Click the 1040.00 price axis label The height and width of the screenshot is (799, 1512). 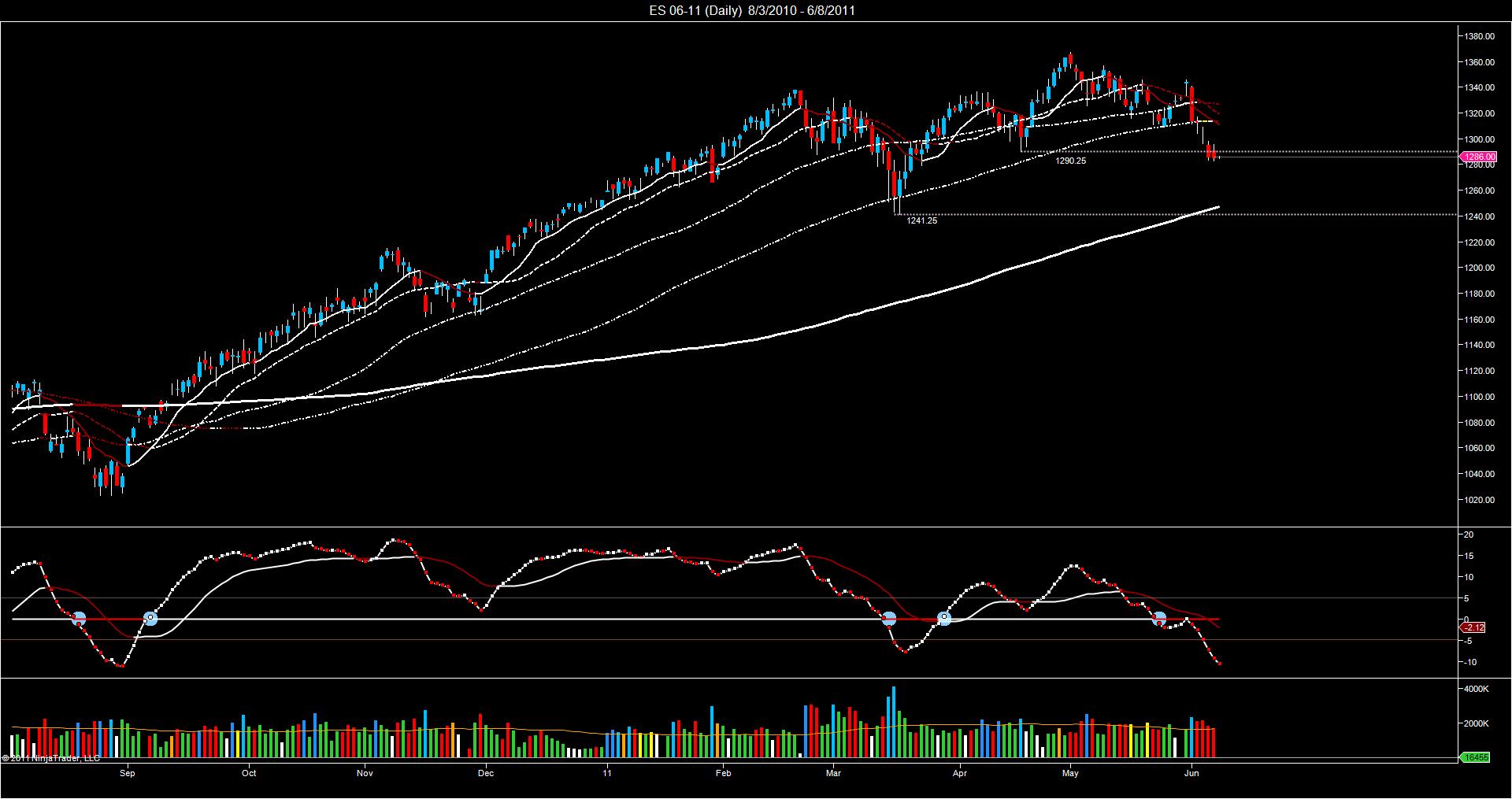point(1480,474)
